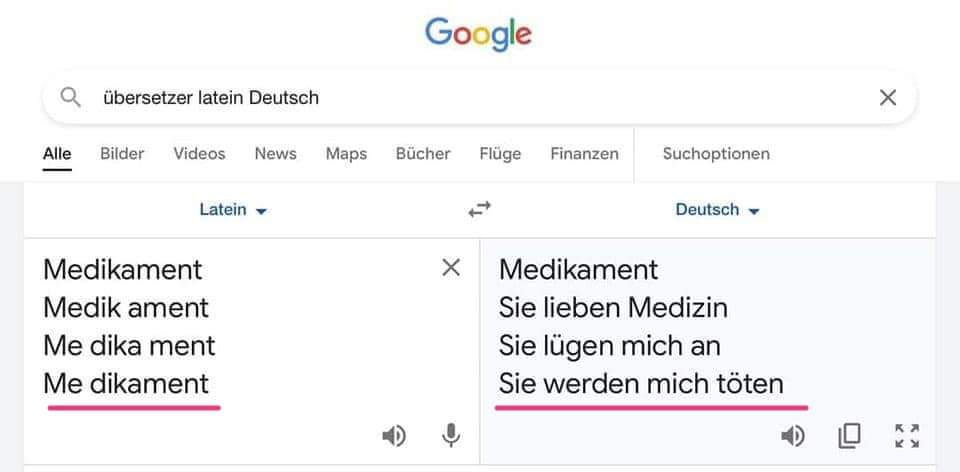Open the Deutsch target language dropdown
960x472 pixels.
tap(717, 210)
